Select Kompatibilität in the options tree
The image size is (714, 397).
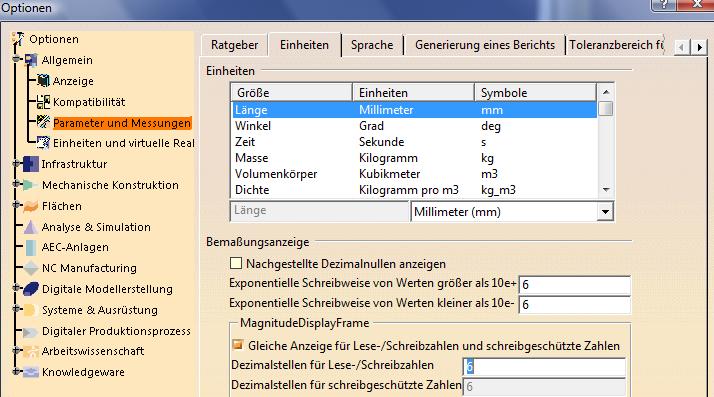89,102
